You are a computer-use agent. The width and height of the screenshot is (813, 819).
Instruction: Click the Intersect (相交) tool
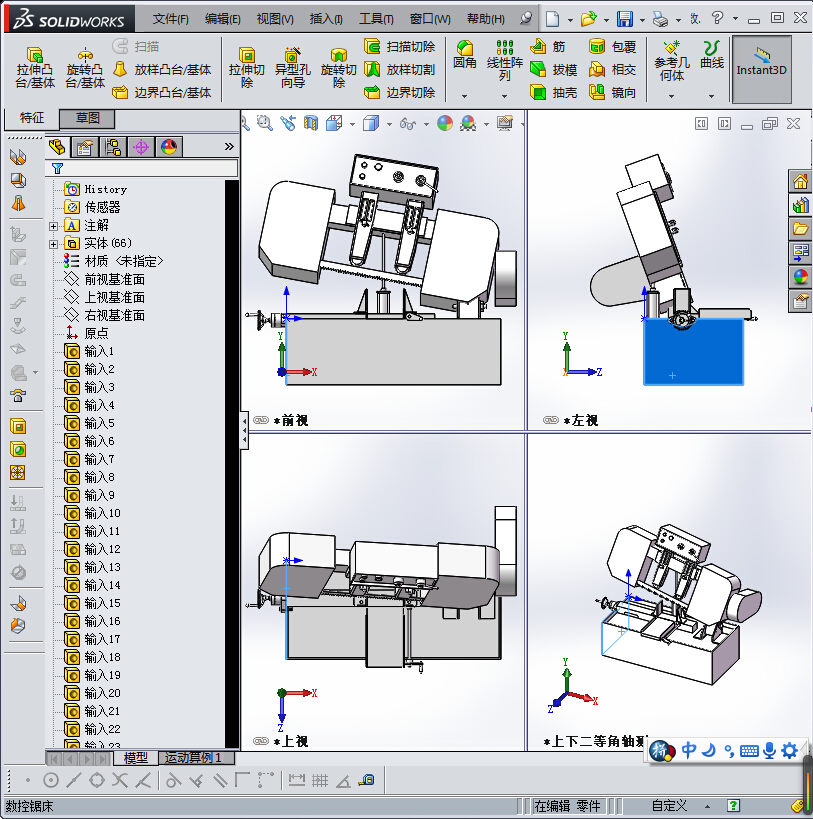(x=612, y=69)
